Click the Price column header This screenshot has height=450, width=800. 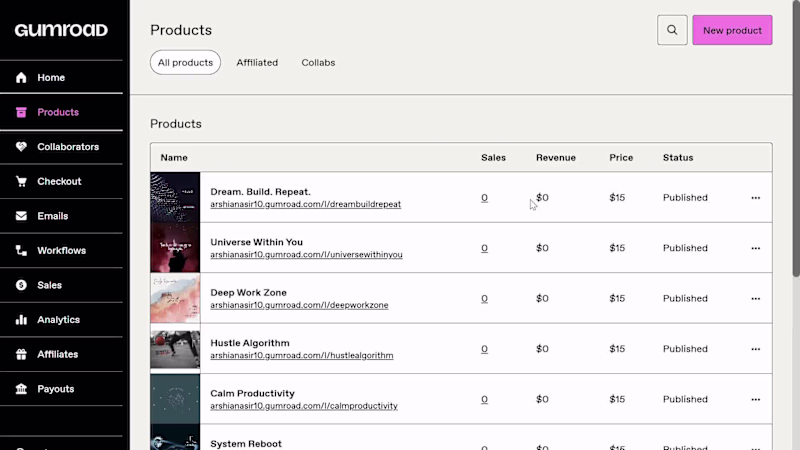pos(621,158)
